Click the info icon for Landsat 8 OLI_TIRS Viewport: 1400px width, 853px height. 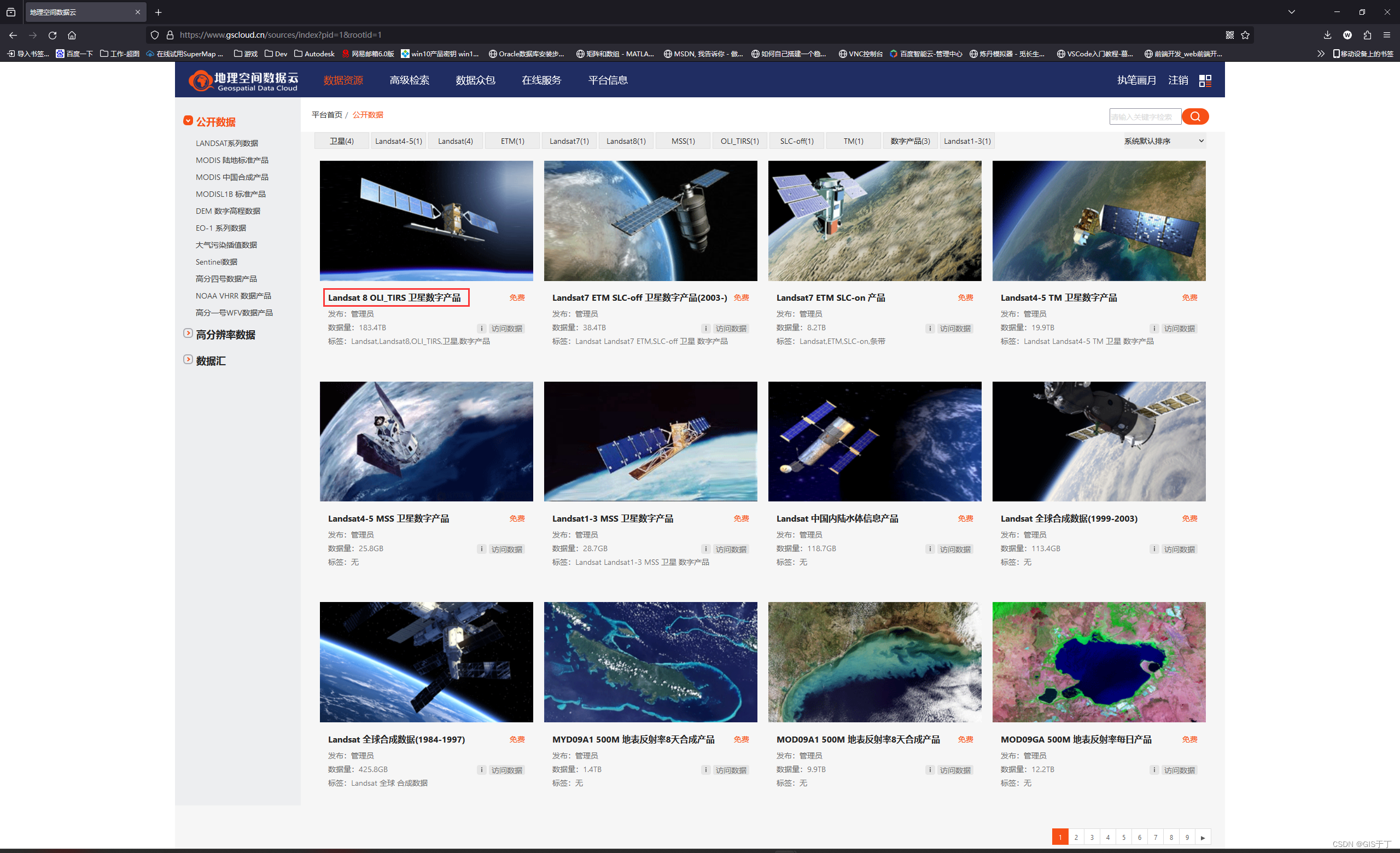tap(481, 328)
